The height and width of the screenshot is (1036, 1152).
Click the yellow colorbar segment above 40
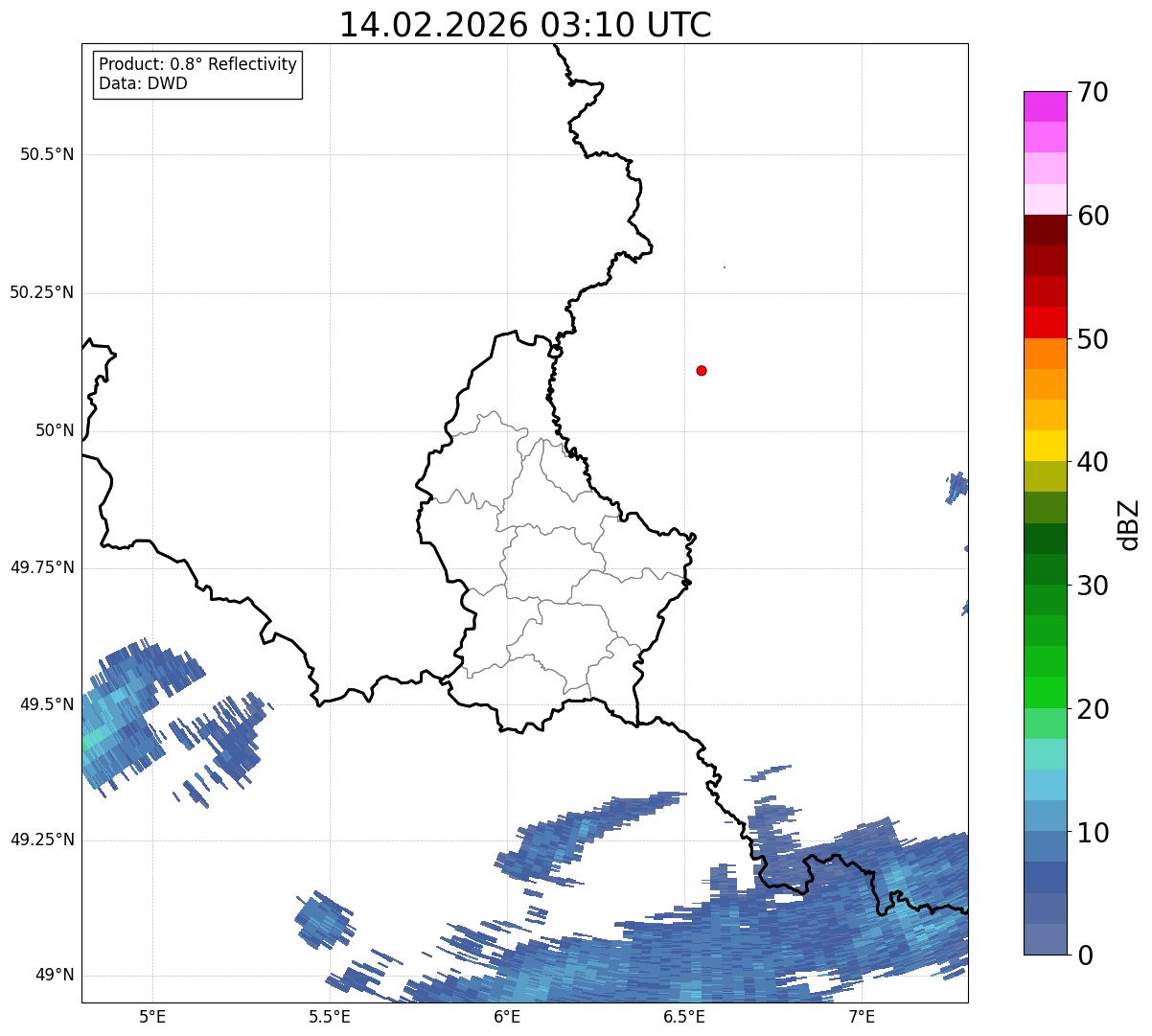click(x=1045, y=446)
